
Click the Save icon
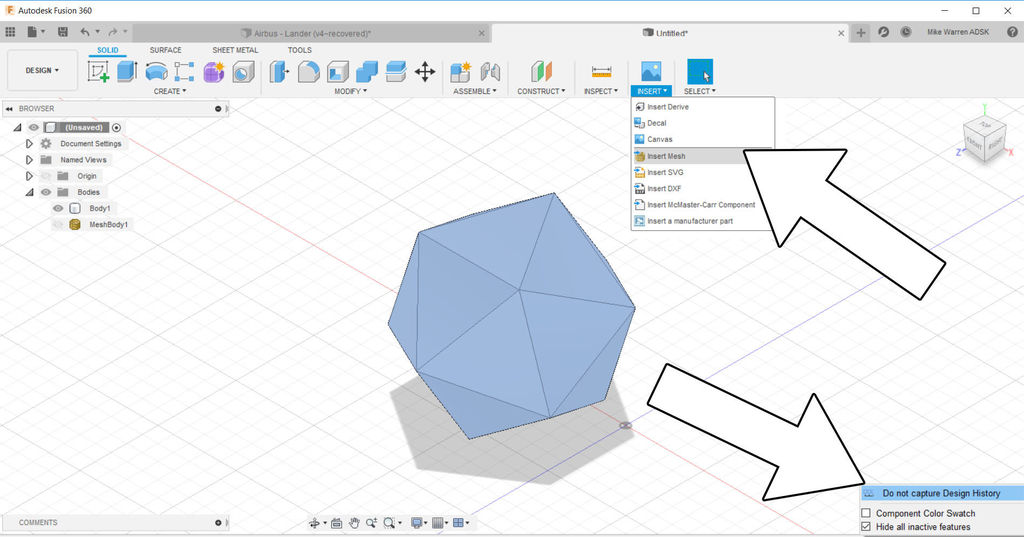[63, 31]
